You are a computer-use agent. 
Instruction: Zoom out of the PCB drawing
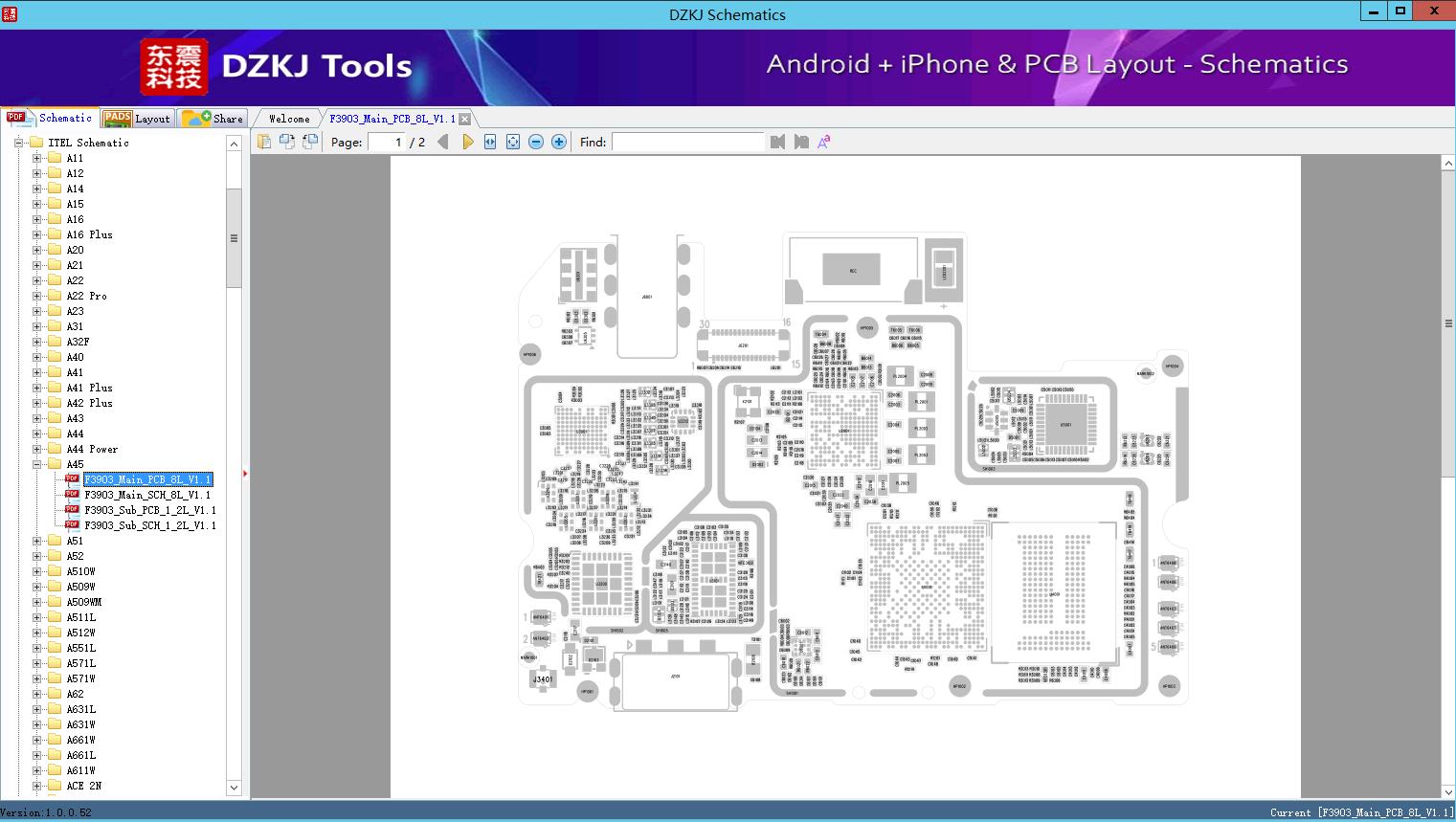click(x=536, y=142)
